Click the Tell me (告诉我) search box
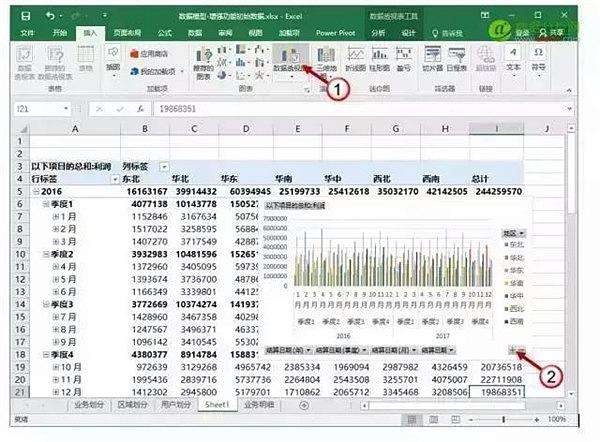Viewport: 600px width, 442px height. [447, 34]
